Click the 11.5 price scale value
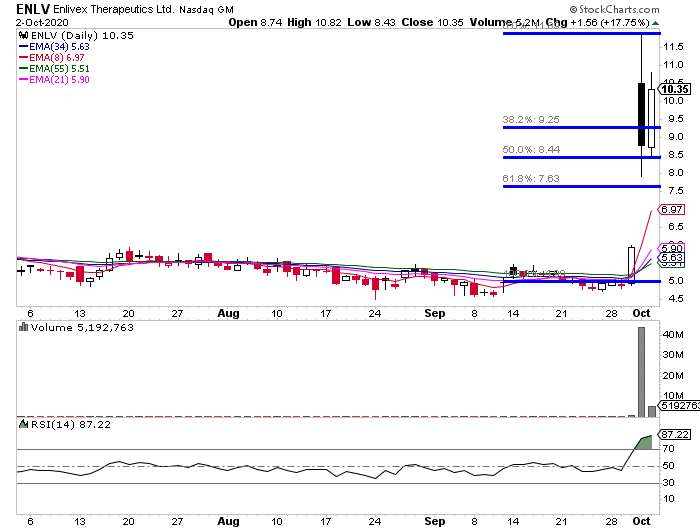The height and width of the screenshot is (530, 700). (x=673, y=46)
